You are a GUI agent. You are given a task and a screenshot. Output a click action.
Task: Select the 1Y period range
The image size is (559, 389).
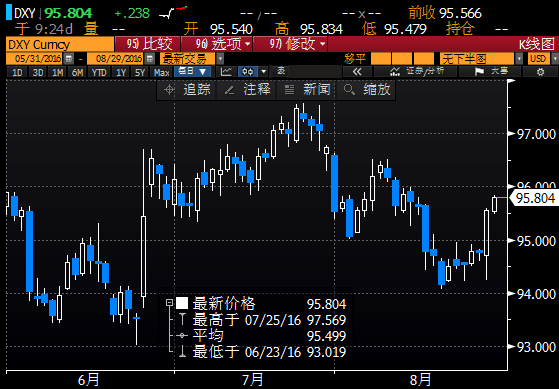120,72
